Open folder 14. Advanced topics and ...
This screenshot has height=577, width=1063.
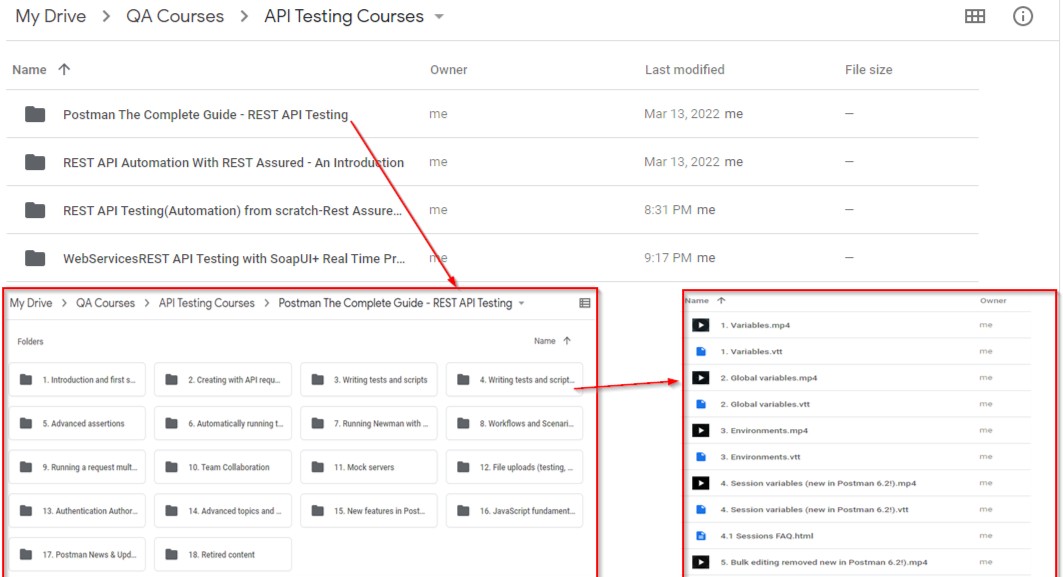click(x=223, y=511)
